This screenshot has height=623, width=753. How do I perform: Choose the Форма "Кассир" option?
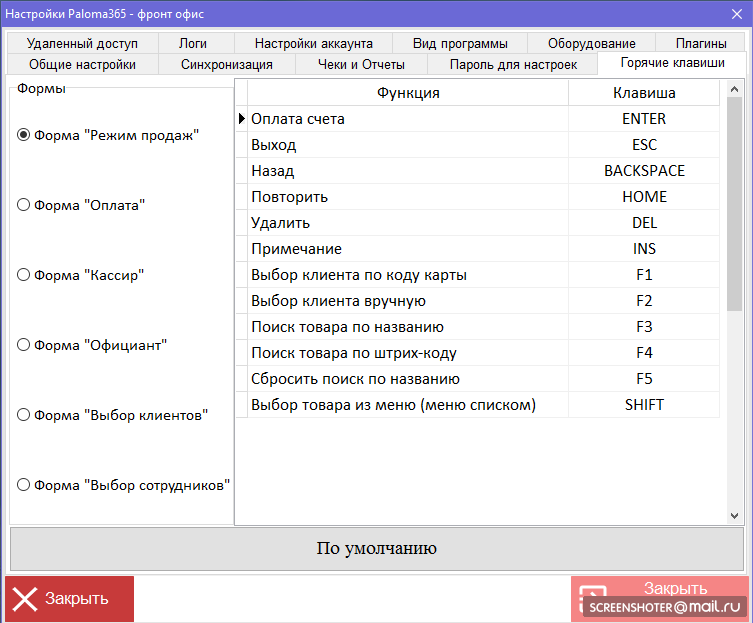[x=24, y=275]
